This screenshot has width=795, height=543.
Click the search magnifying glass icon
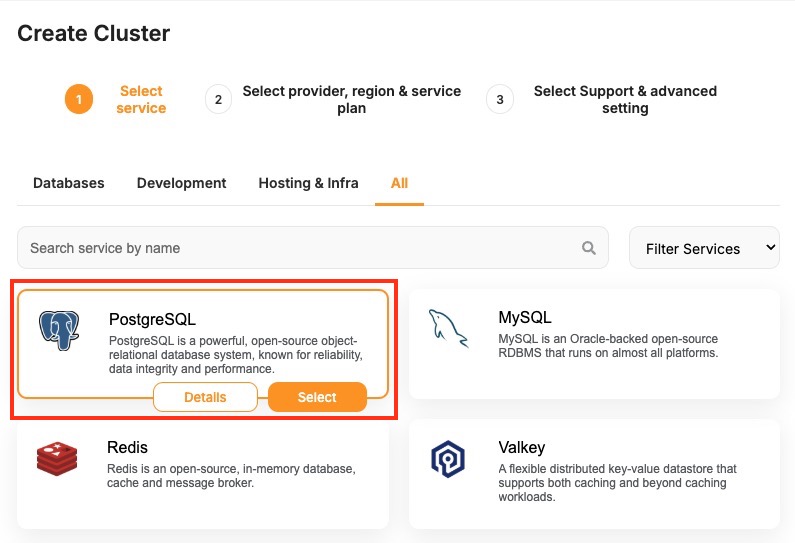coord(589,248)
